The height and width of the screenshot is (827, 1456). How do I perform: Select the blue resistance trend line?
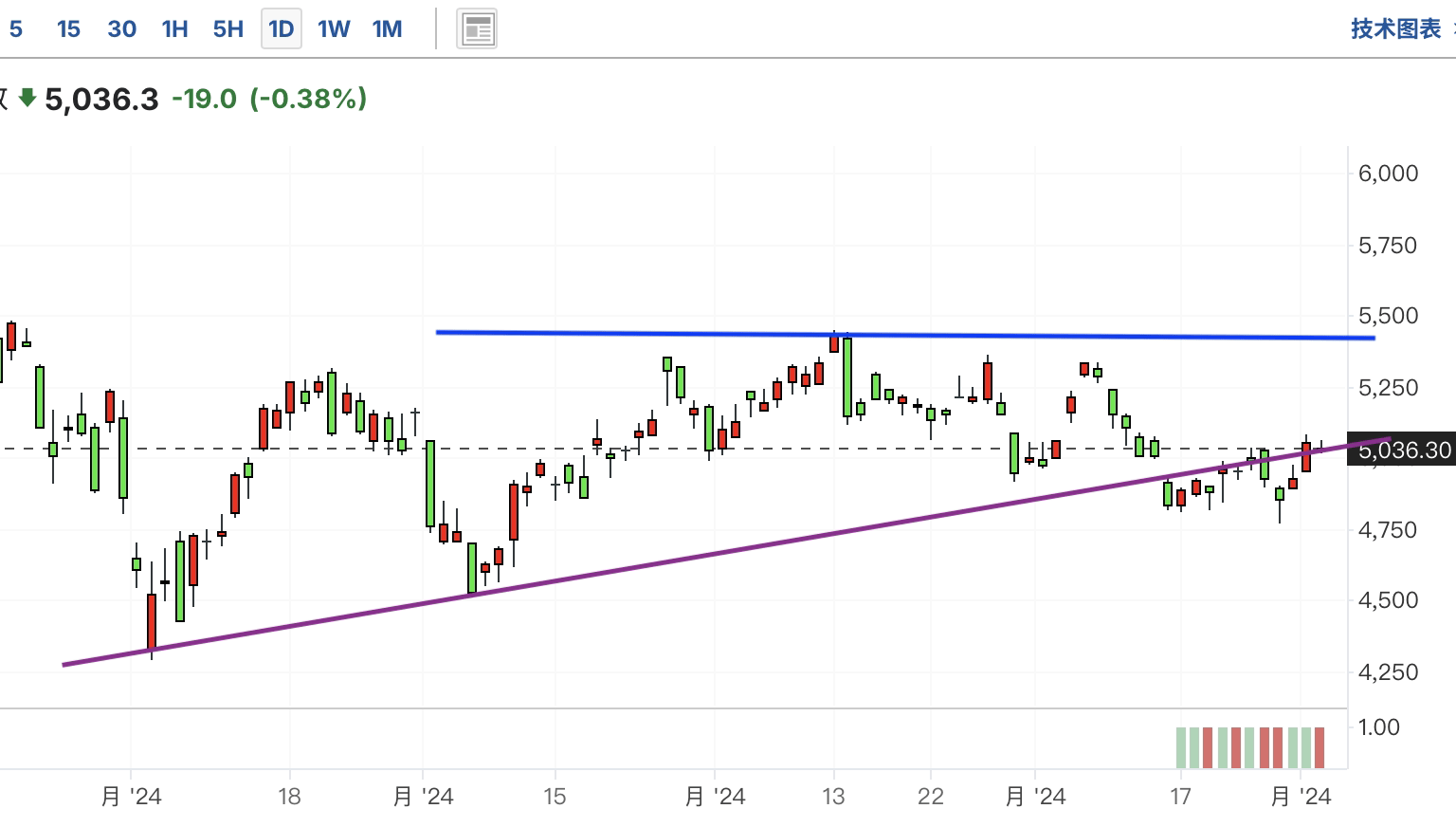904,335
